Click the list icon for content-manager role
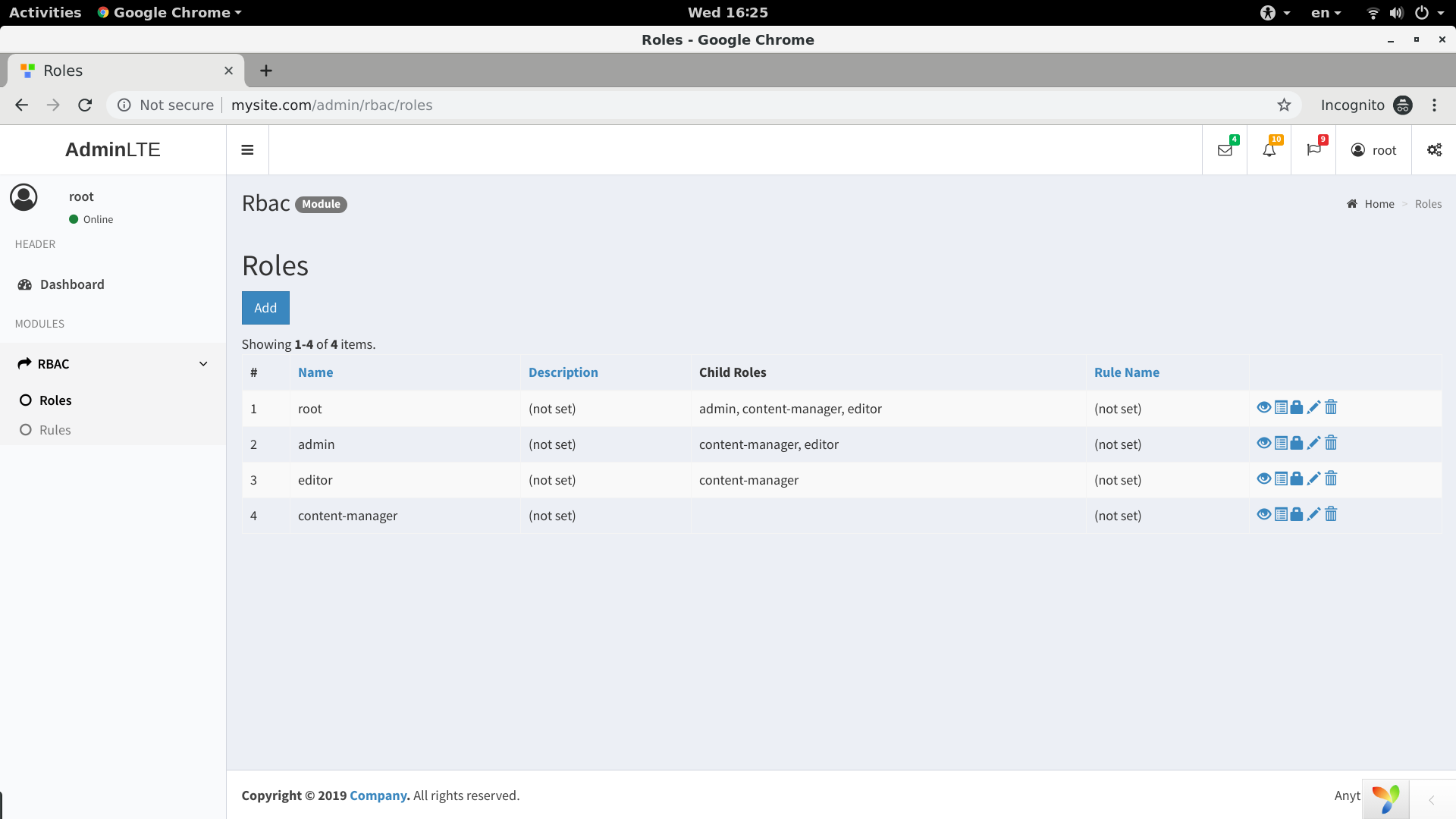 point(1281,514)
